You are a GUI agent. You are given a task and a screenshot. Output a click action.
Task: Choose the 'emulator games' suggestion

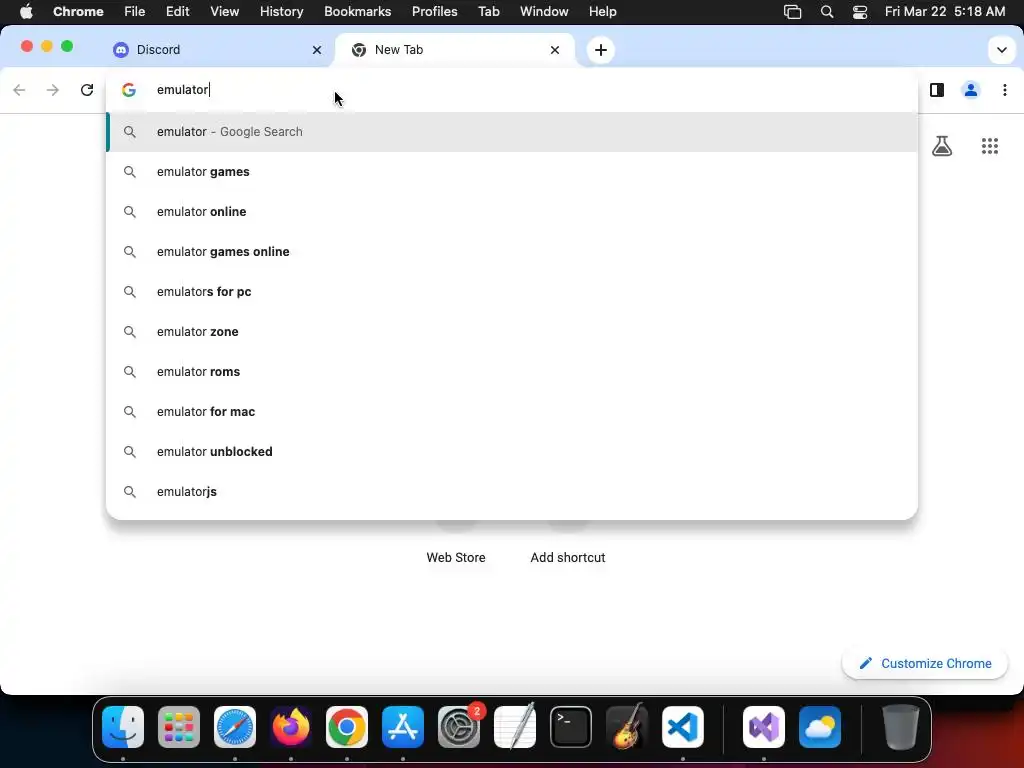point(512,172)
